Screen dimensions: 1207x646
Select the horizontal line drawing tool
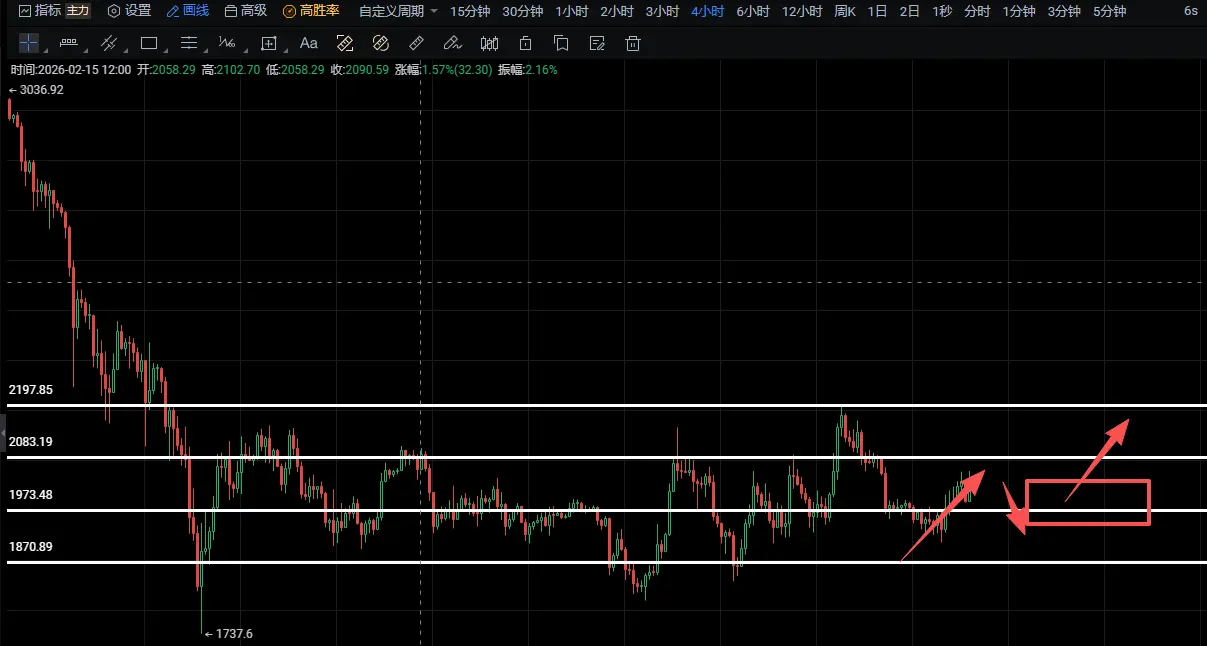pos(69,43)
